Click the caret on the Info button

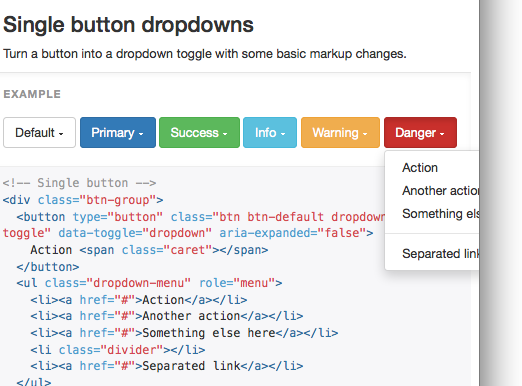click(x=283, y=134)
